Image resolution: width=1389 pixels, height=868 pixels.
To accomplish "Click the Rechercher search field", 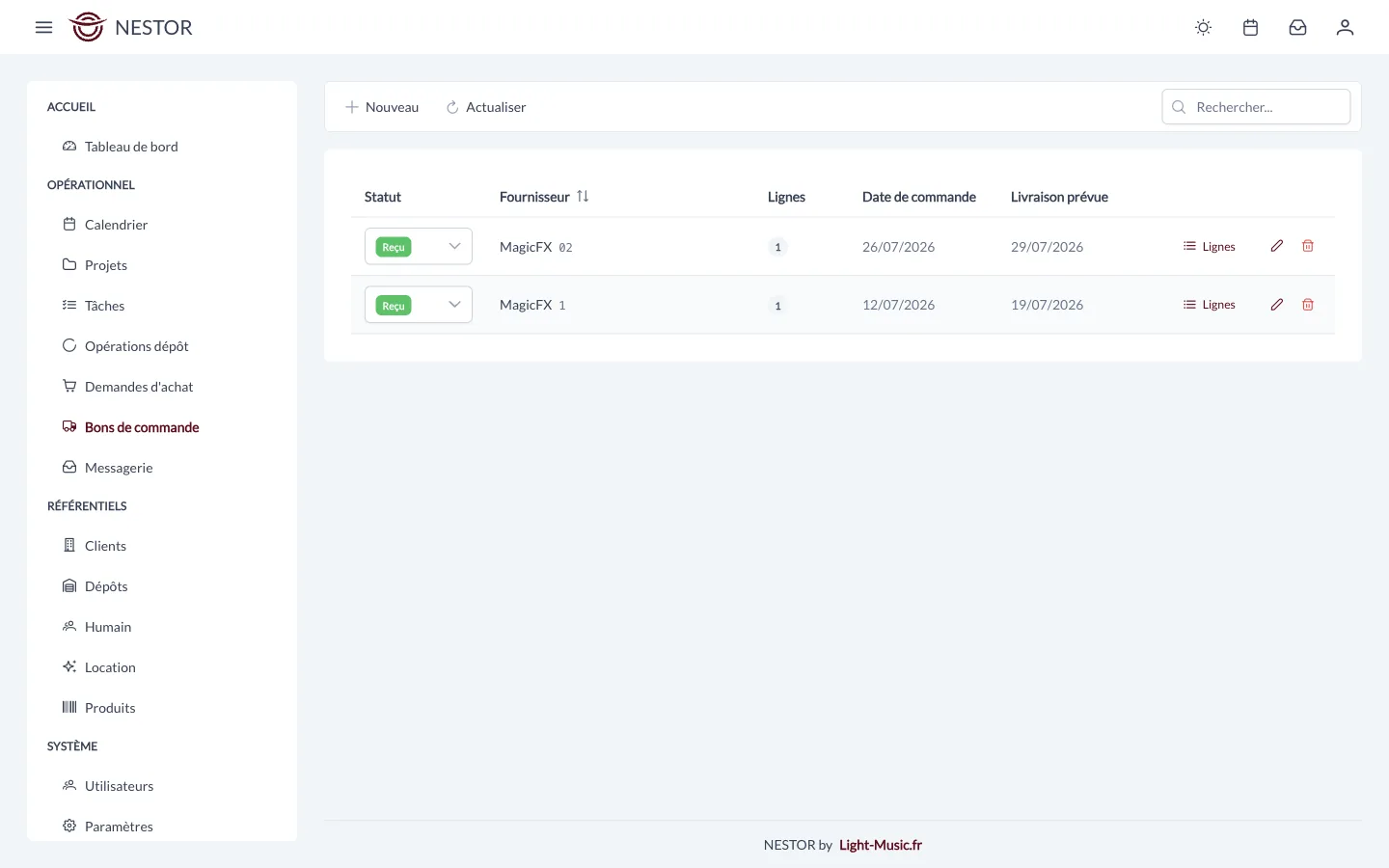I will [x=1256, y=107].
